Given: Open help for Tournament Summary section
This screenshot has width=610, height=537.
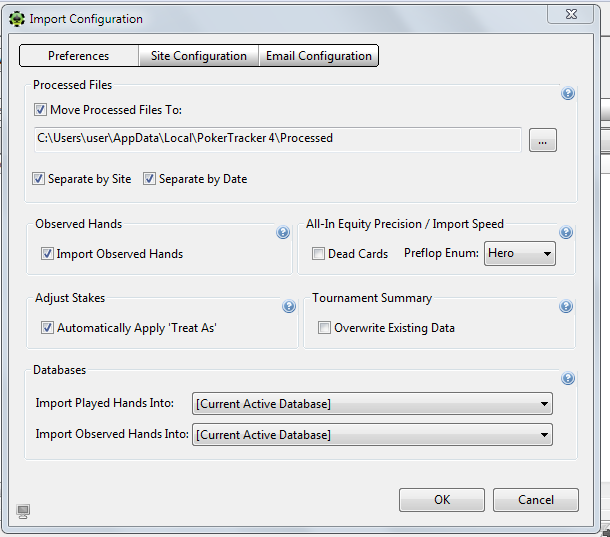Looking at the screenshot, I should click(x=566, y=307).
